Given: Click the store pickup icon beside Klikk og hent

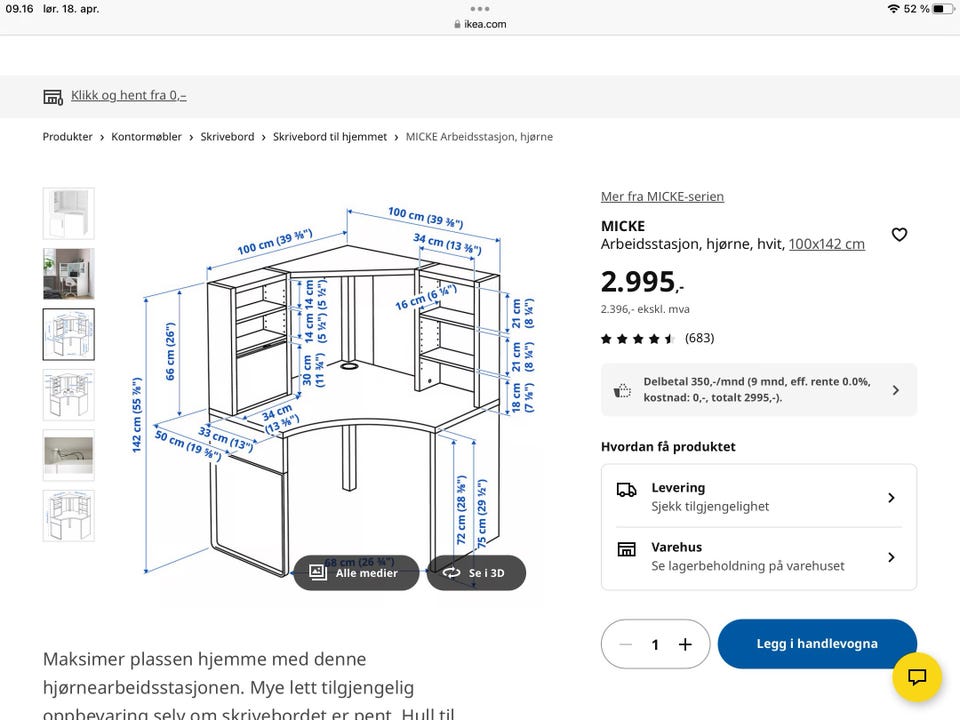Looking at the screenshot, I should (53, 96).
